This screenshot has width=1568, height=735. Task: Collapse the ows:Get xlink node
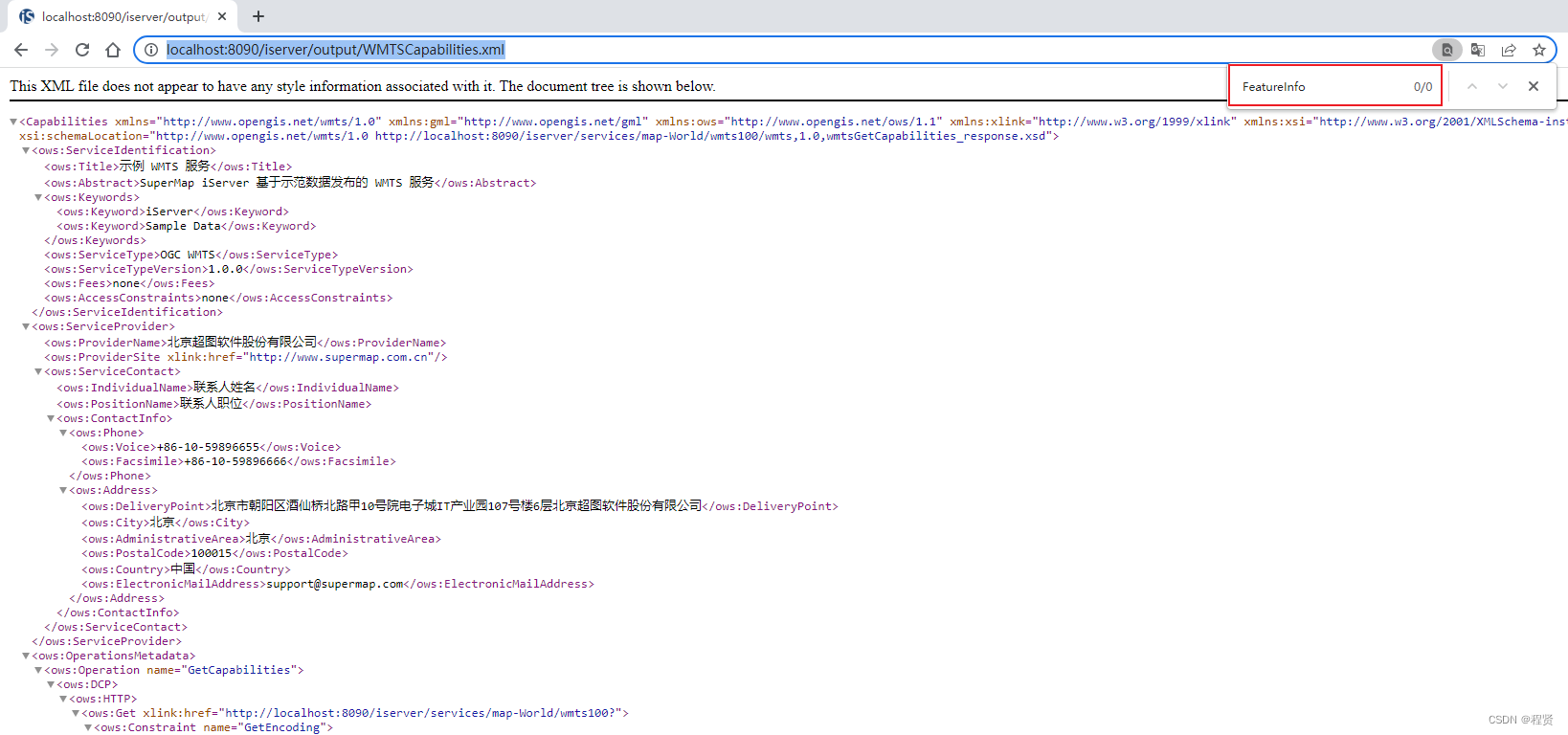pyautogui.click(x=76, y=713)
